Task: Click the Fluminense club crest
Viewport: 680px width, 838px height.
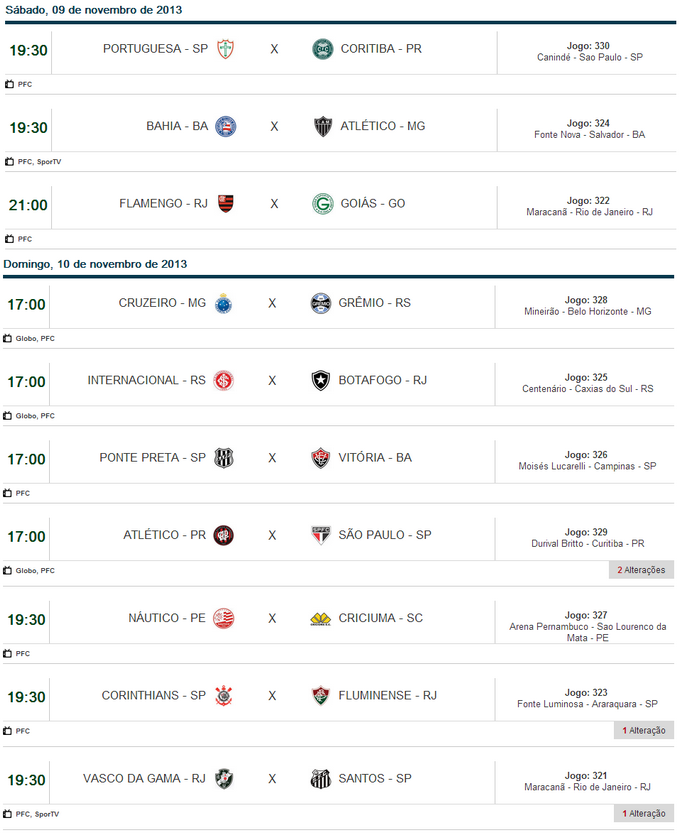Action: coord(321,696)
